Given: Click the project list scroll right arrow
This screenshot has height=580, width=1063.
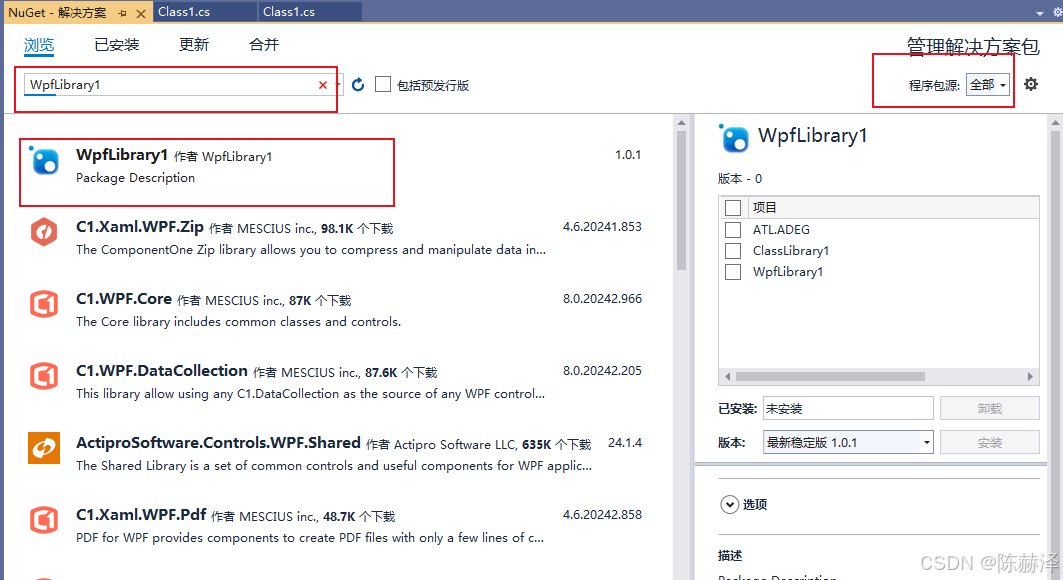Looking at the screenshot, I should pos(1030,376).
